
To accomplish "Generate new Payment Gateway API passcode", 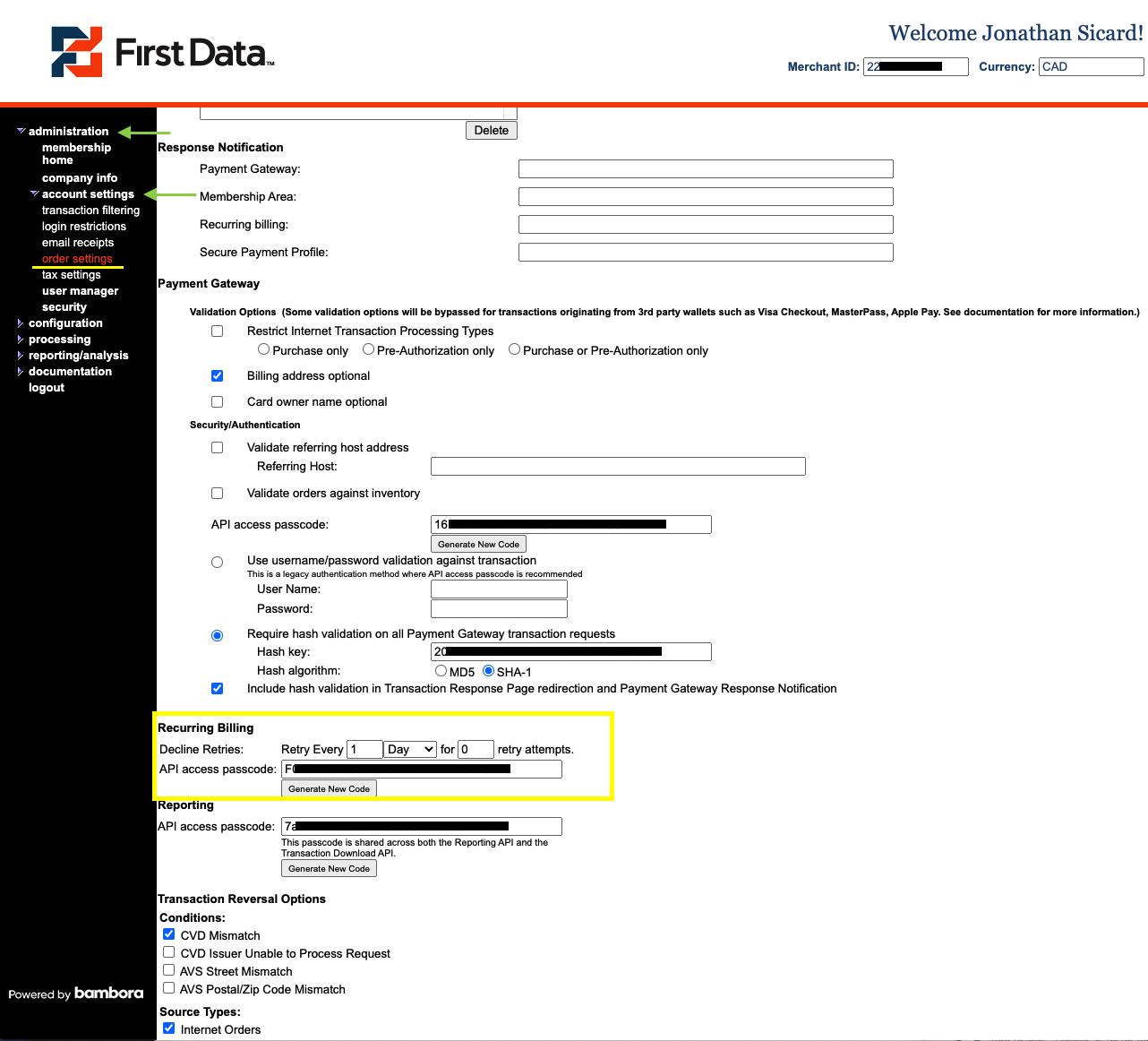I will pos(478,544).
